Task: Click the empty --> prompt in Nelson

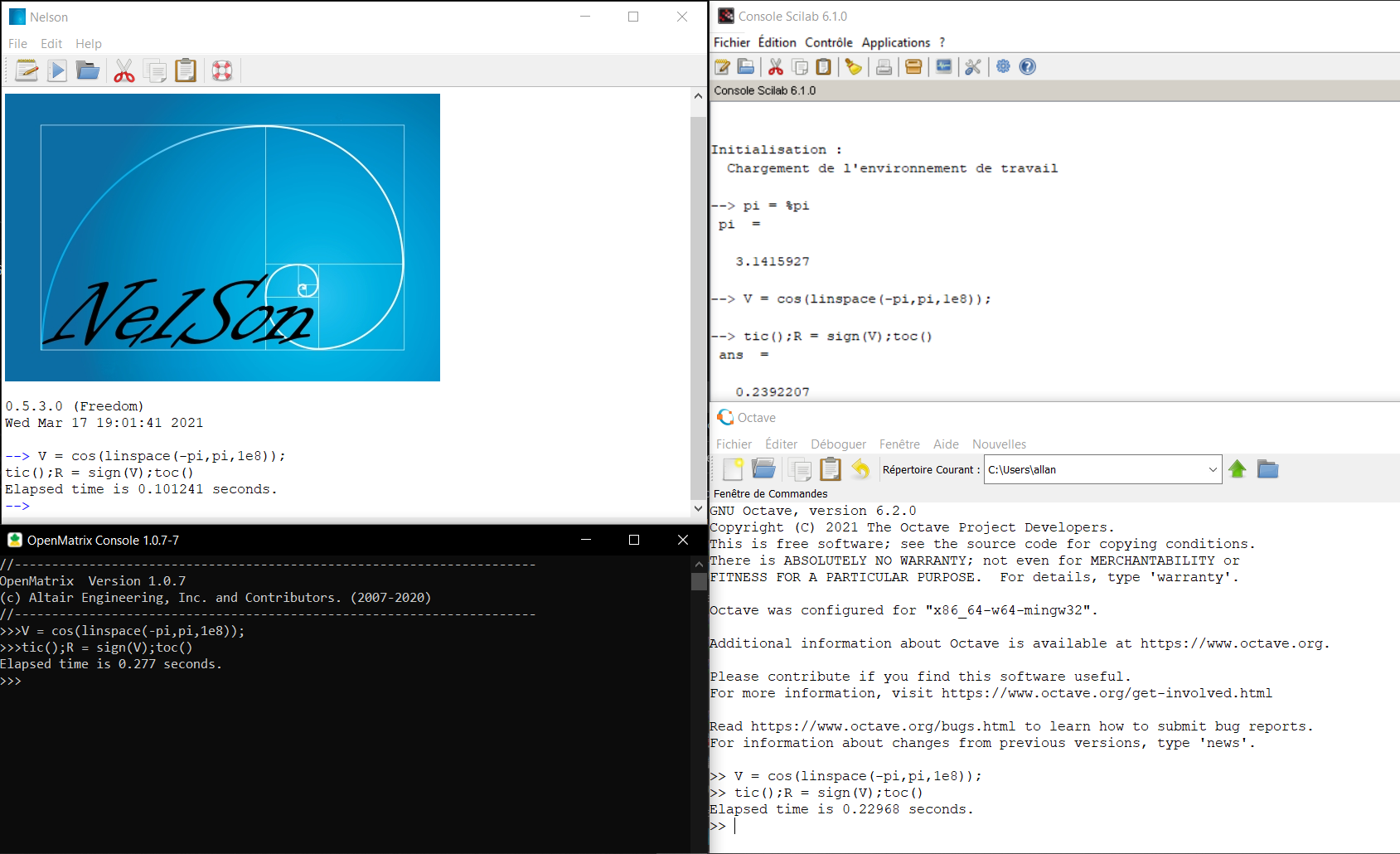Action: click(17, 506)
